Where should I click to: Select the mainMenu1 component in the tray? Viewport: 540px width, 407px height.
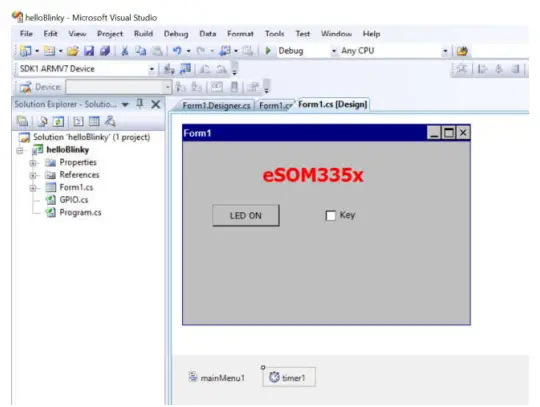[217, 378]
